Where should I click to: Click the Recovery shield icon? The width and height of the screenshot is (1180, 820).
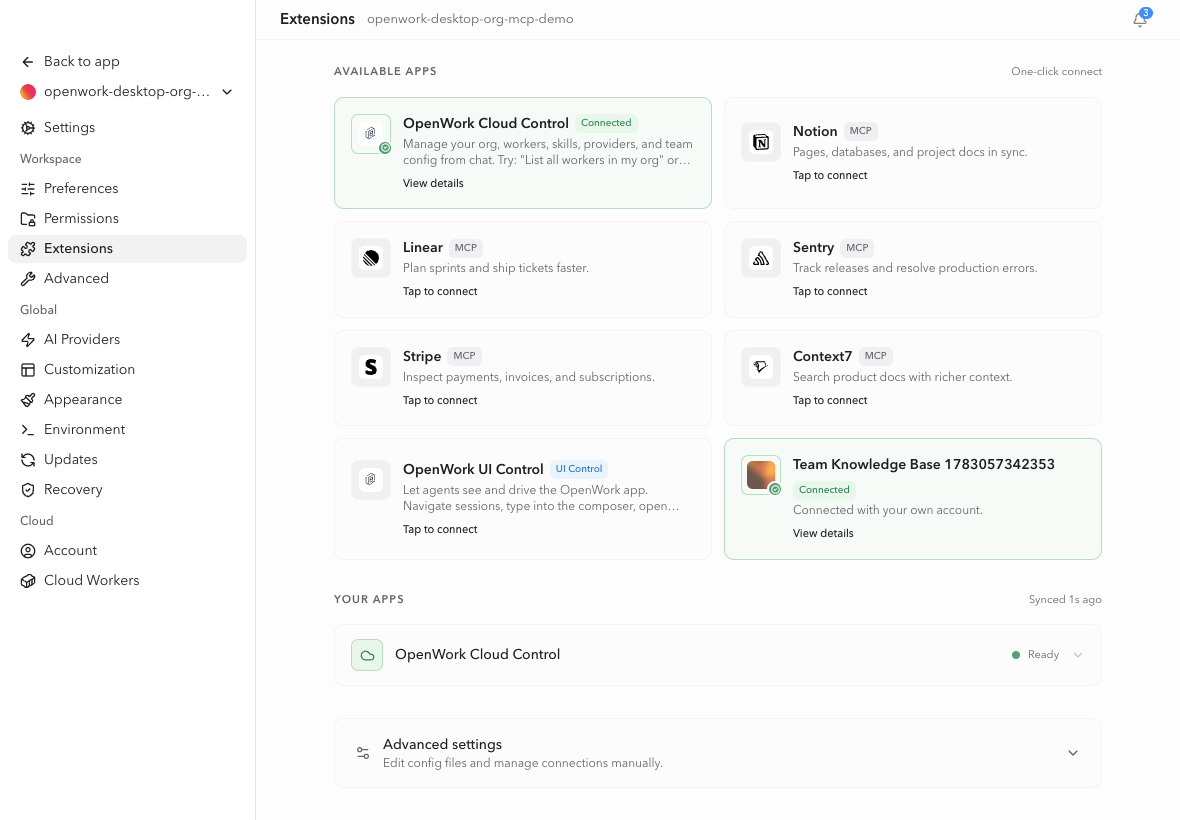pos(28,490)
